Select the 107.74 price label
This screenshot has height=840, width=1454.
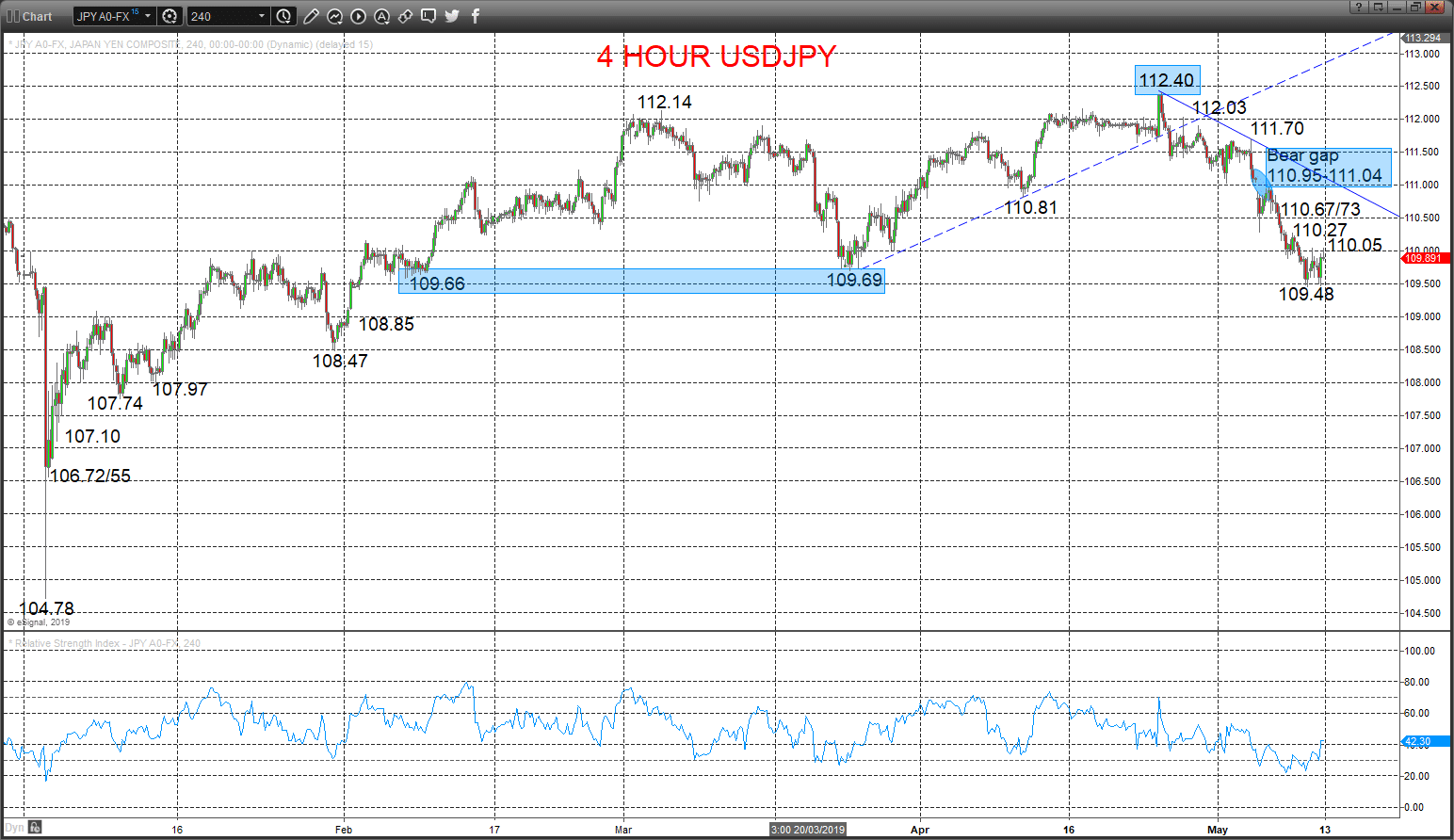(x=115, y=403)
